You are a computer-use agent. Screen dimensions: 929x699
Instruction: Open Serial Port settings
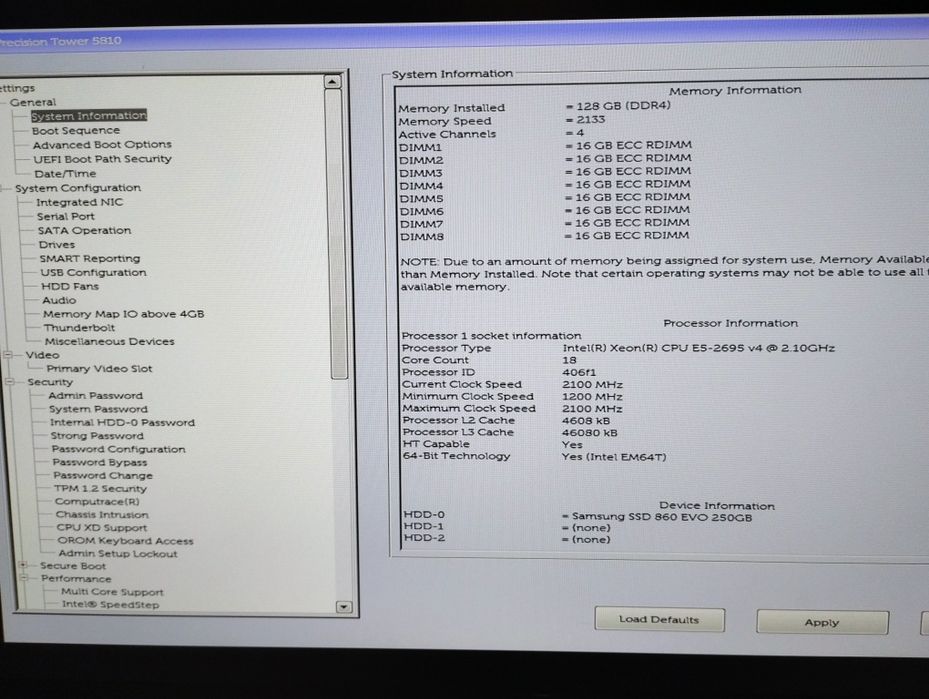tap(66, 216)
